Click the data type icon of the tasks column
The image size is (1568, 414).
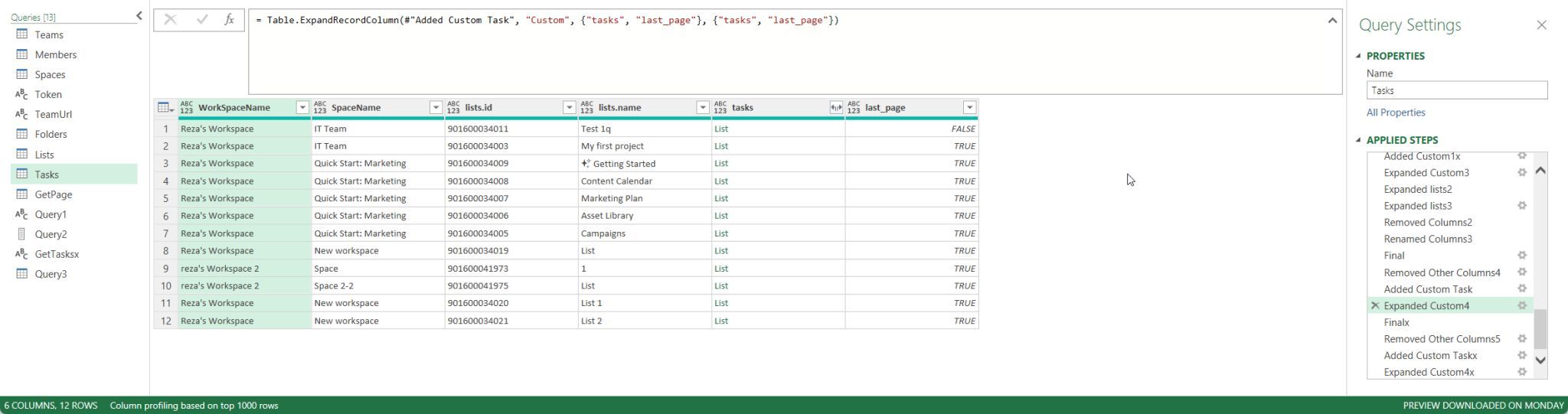point(720,108)
